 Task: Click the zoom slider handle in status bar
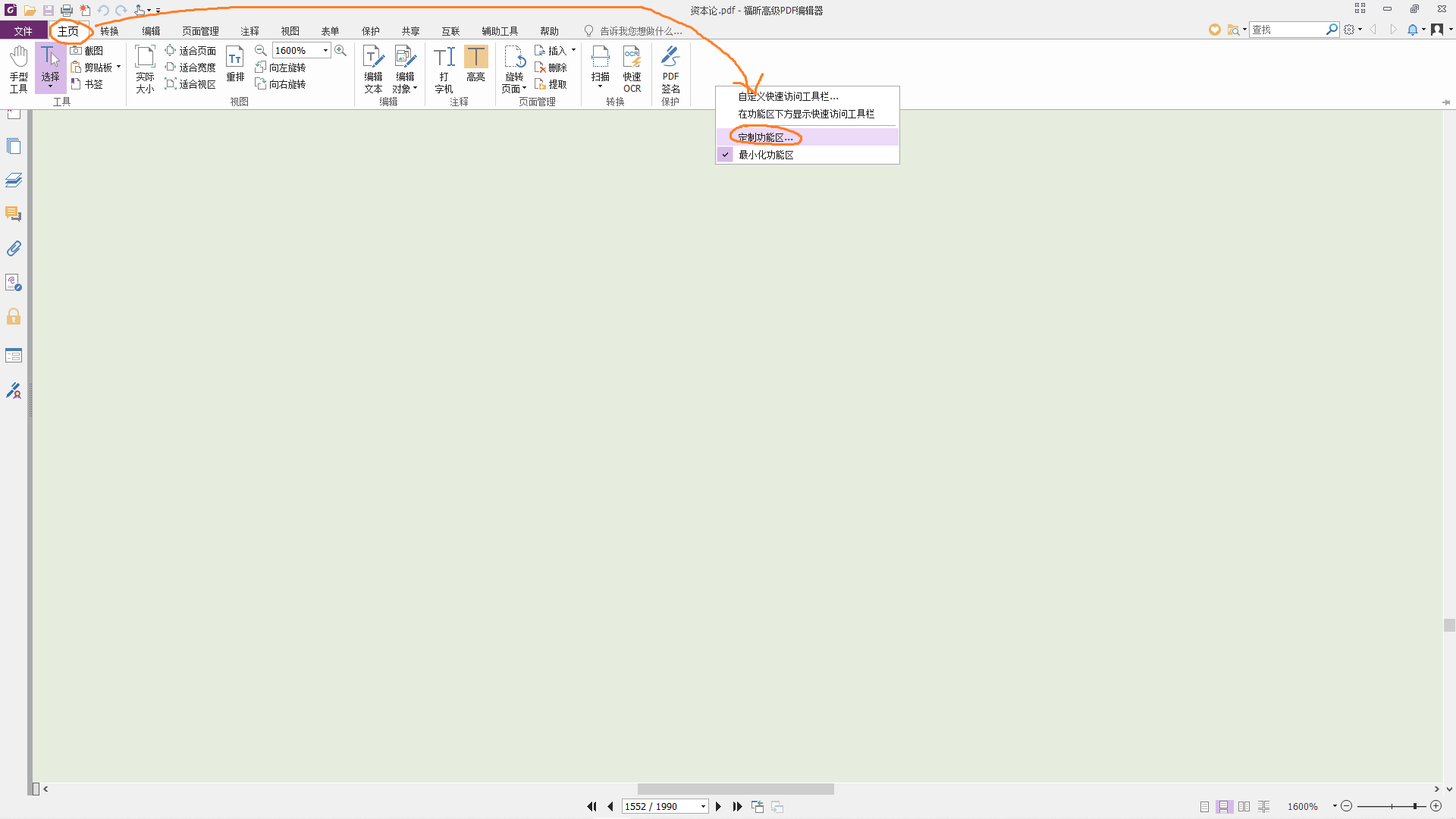click(1414, 806)
